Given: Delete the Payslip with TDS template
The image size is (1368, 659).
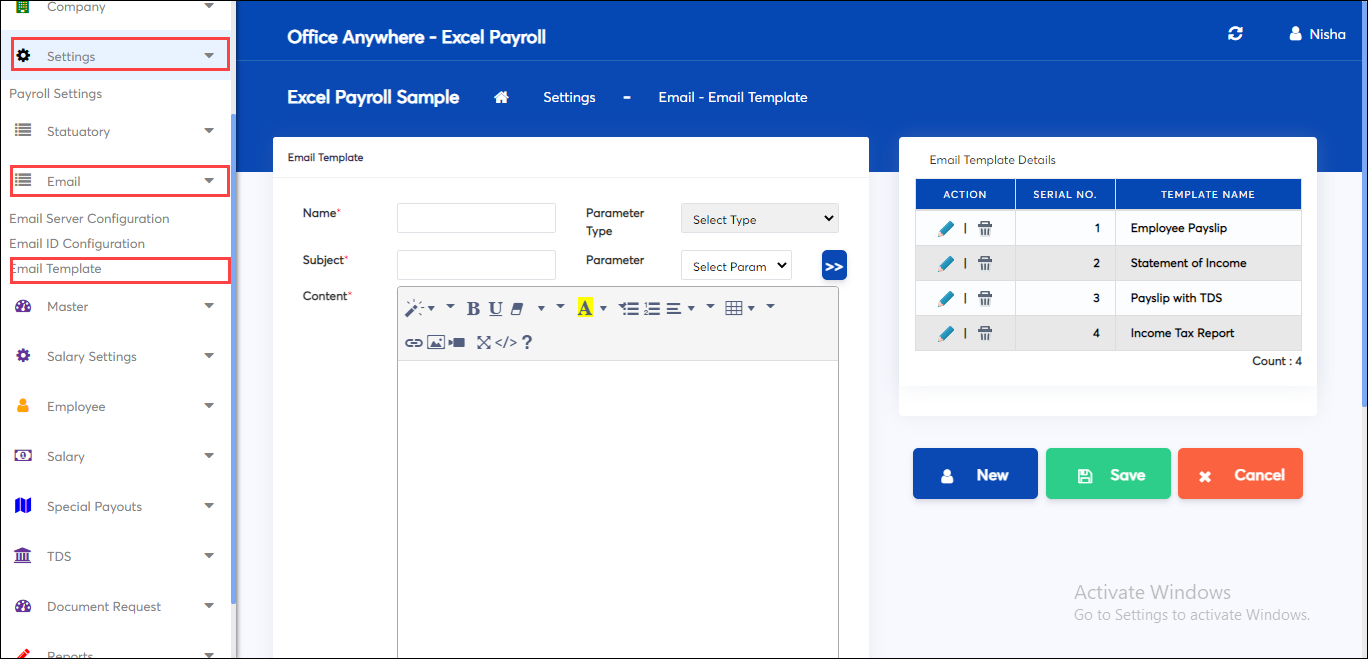Looking at the screenshot, I should click(x=985, y=298).
